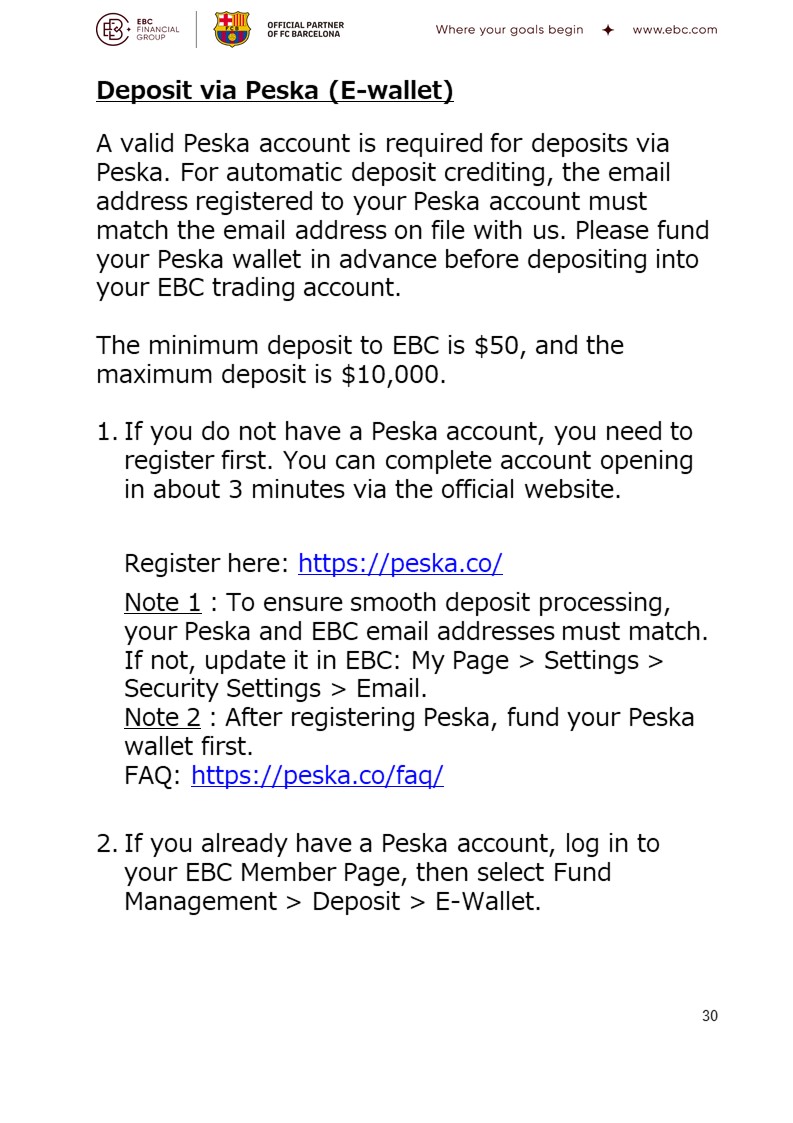Click the page number 30
The height and width of the screenshot is (1123, 793).
(x=709, y=1016)
